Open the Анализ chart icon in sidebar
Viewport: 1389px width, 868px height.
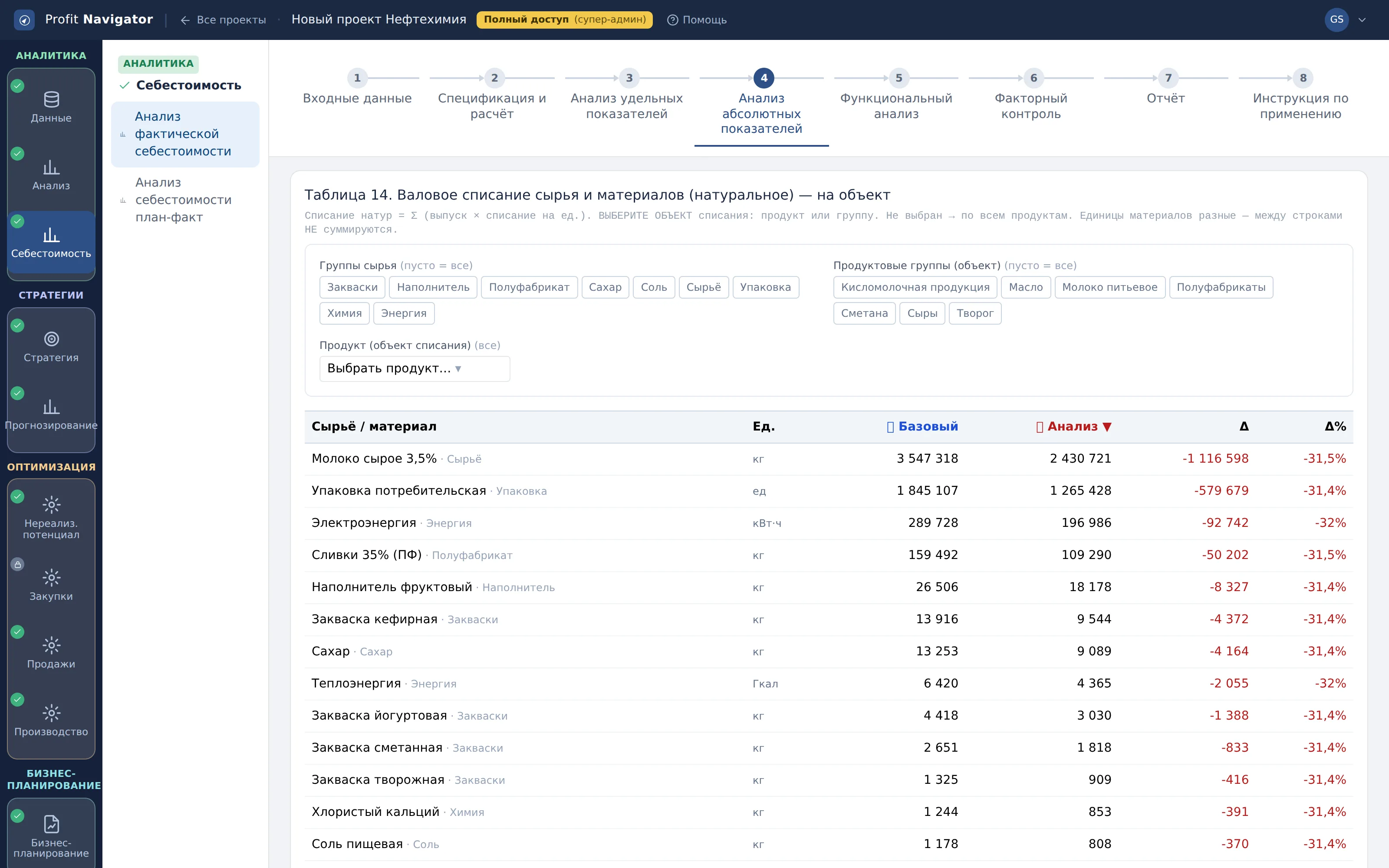[51, 168]
